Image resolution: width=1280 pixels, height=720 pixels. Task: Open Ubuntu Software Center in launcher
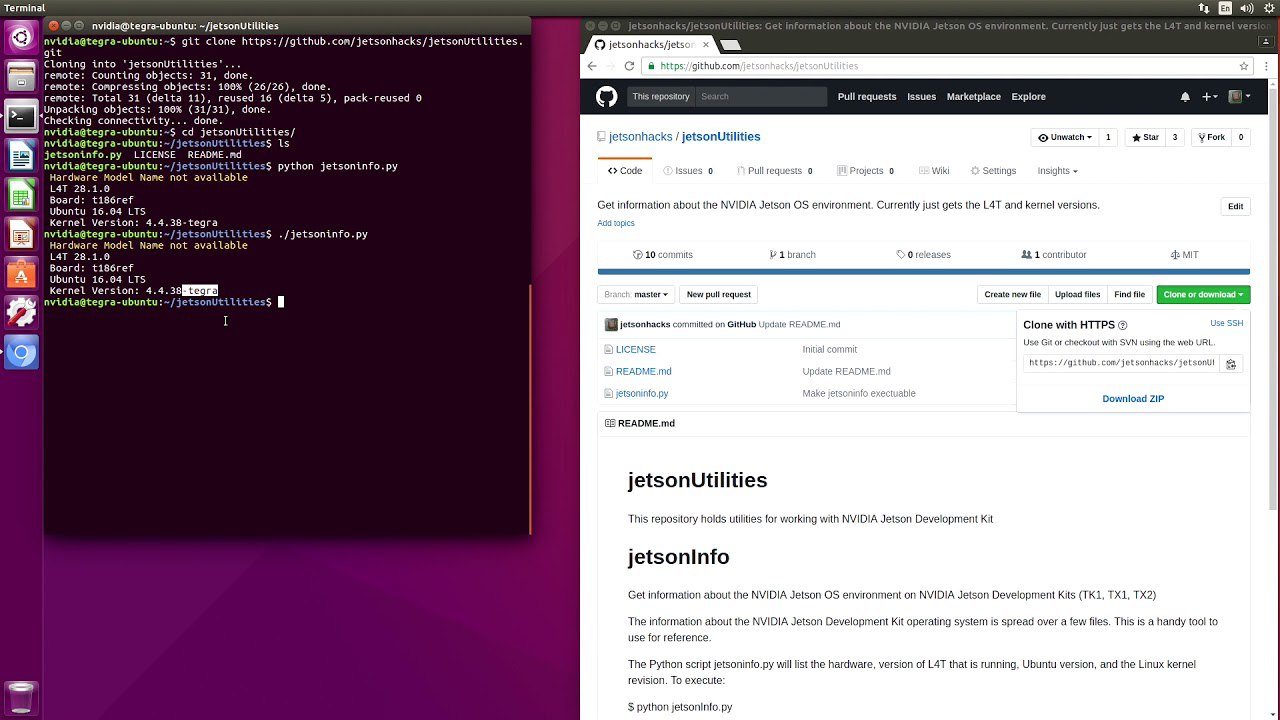pyautogui.click(x=21, y=273)
